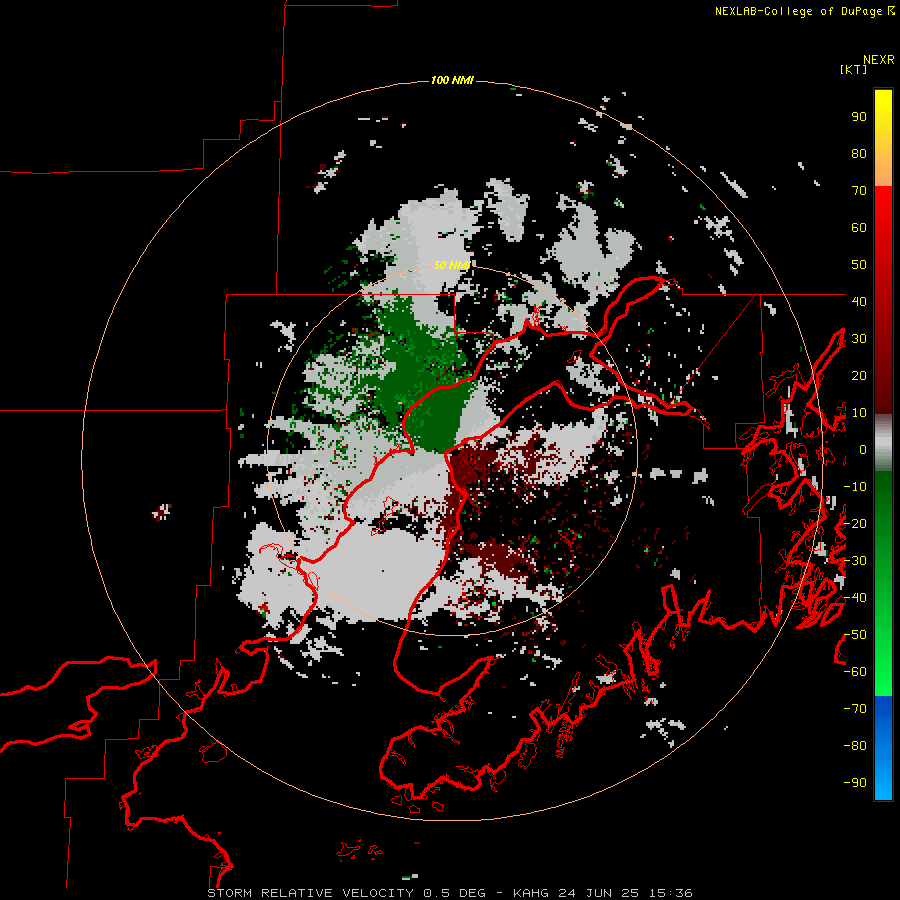
Task: Click the 0 value on velocity scale
Action: click(x=863, y=450)
